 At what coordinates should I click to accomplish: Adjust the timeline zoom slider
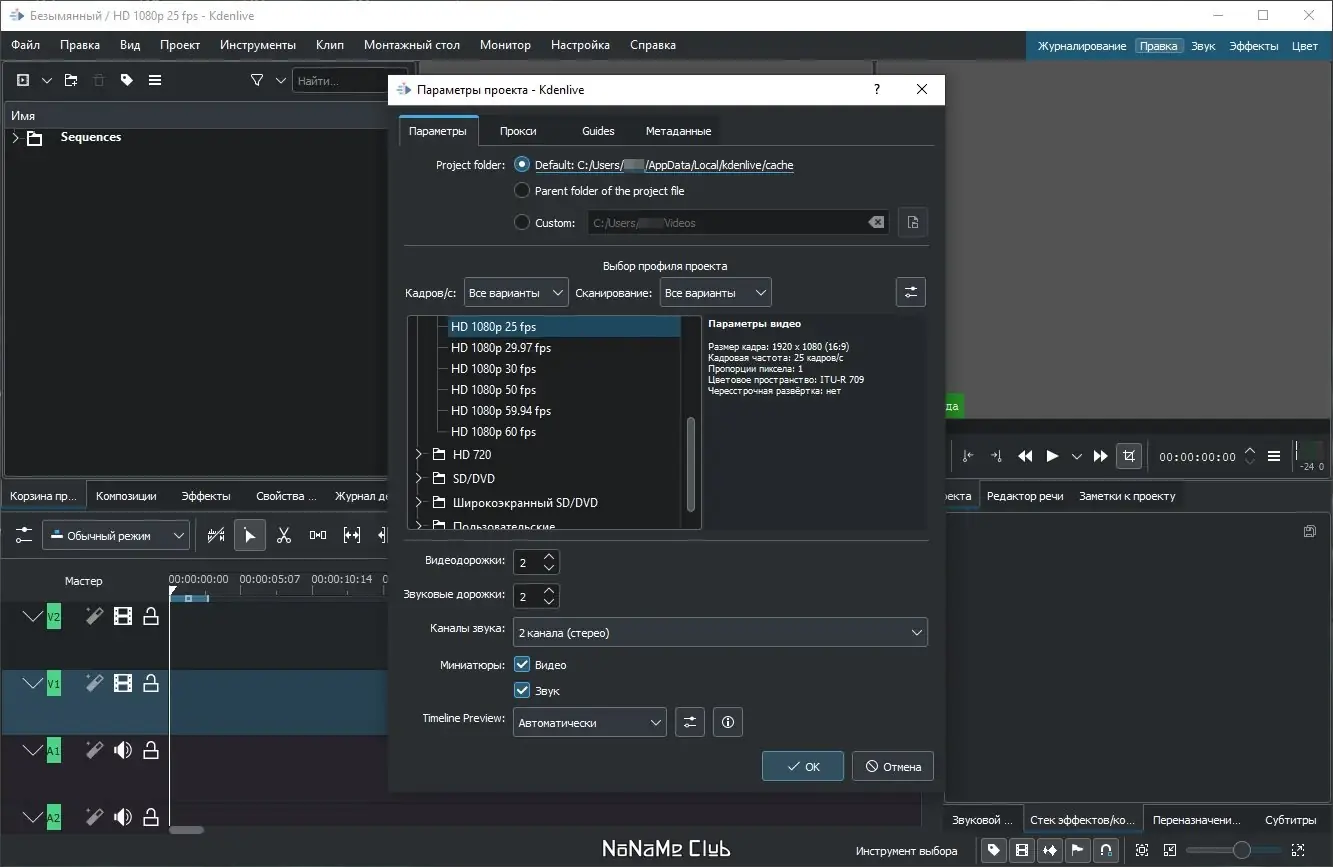pos(1241,850)
